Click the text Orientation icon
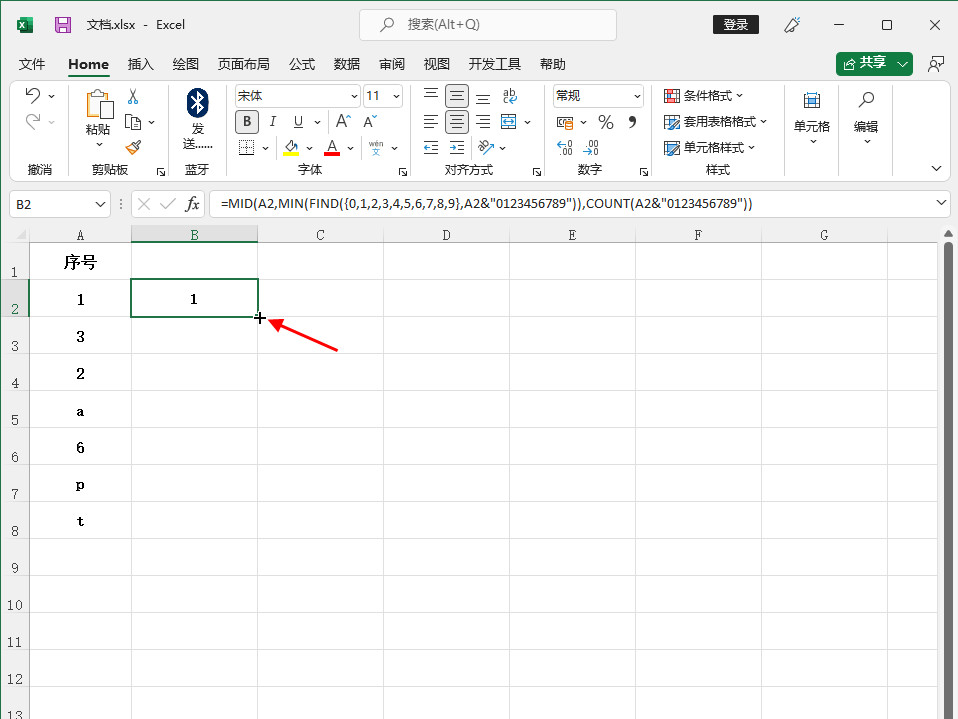Image resolution: width=958 pixels, height=719 pixels. (x=486, y=147)
